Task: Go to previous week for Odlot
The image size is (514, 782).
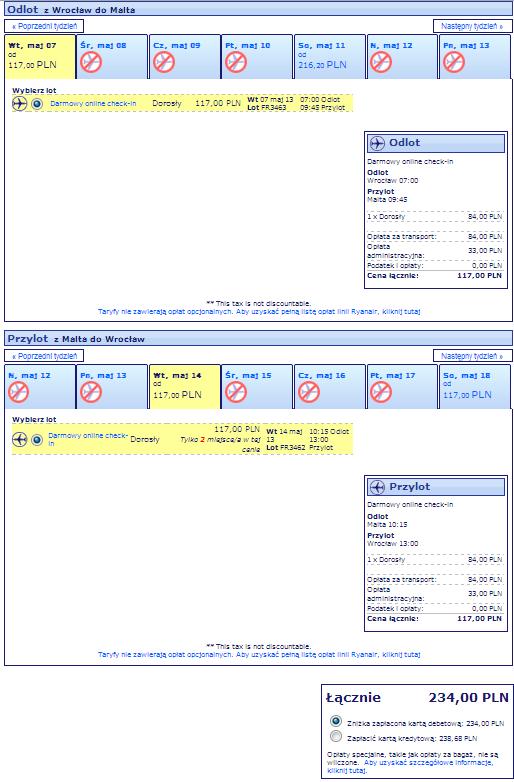Action: [x=44, y=26]
